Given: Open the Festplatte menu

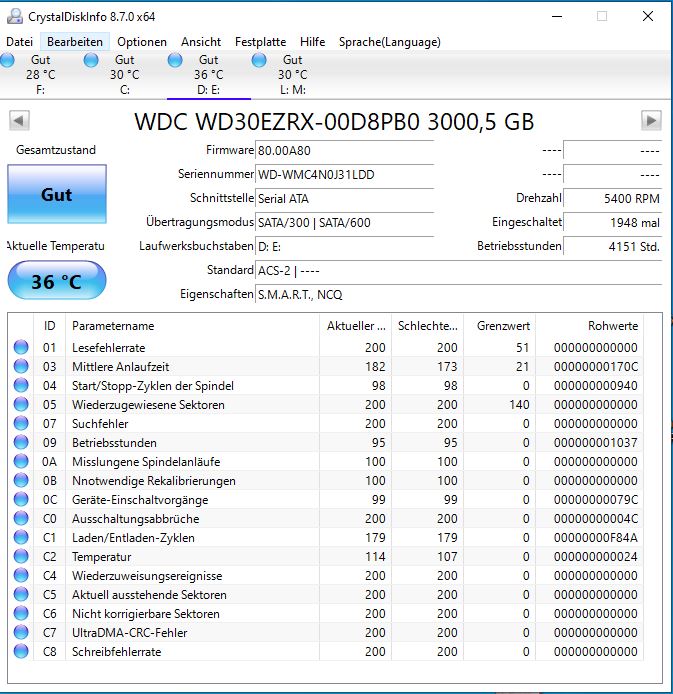Looking at the screenshot, I should (x=261, y=42).
